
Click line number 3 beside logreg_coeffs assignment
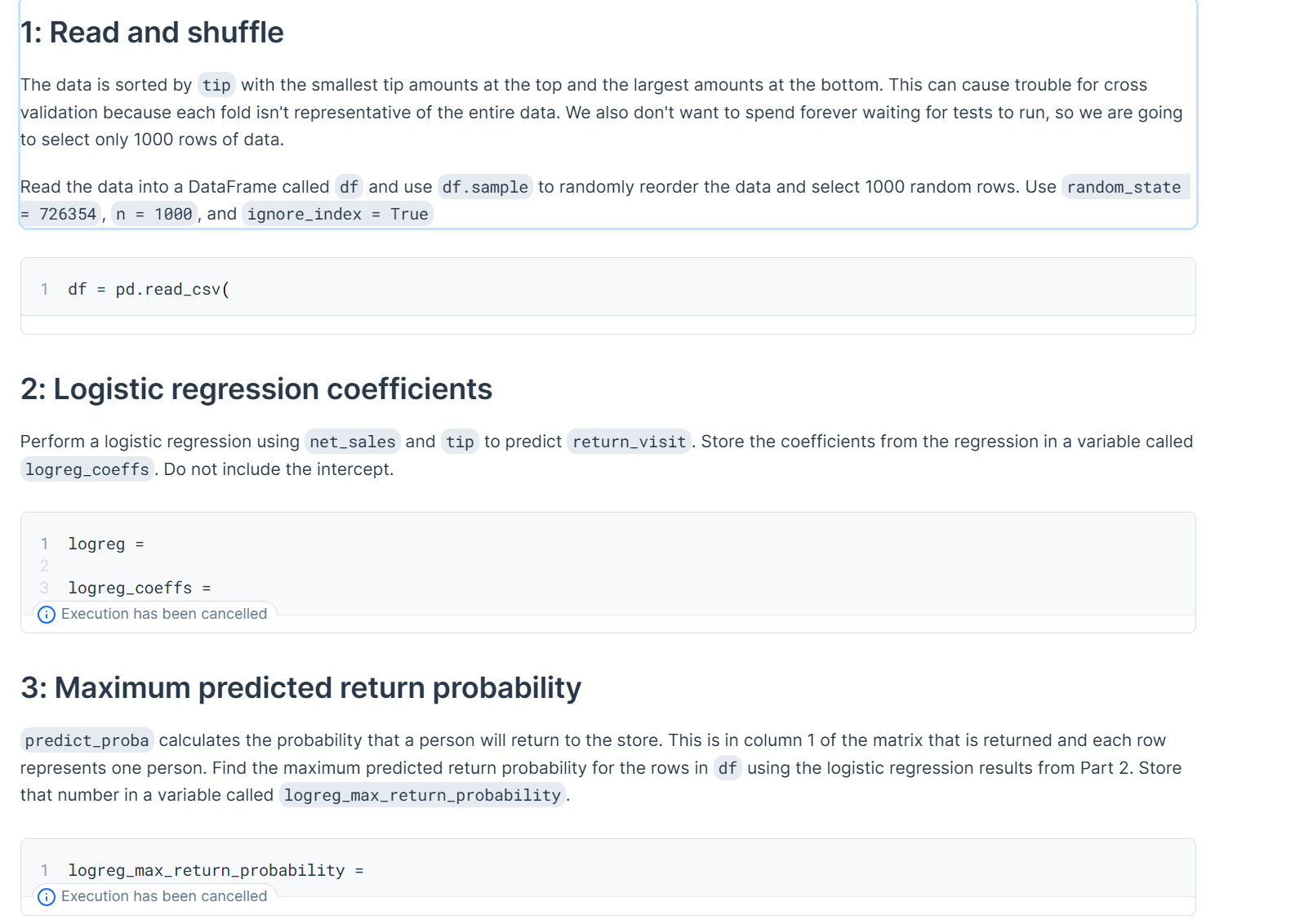[x=44, y=587]
